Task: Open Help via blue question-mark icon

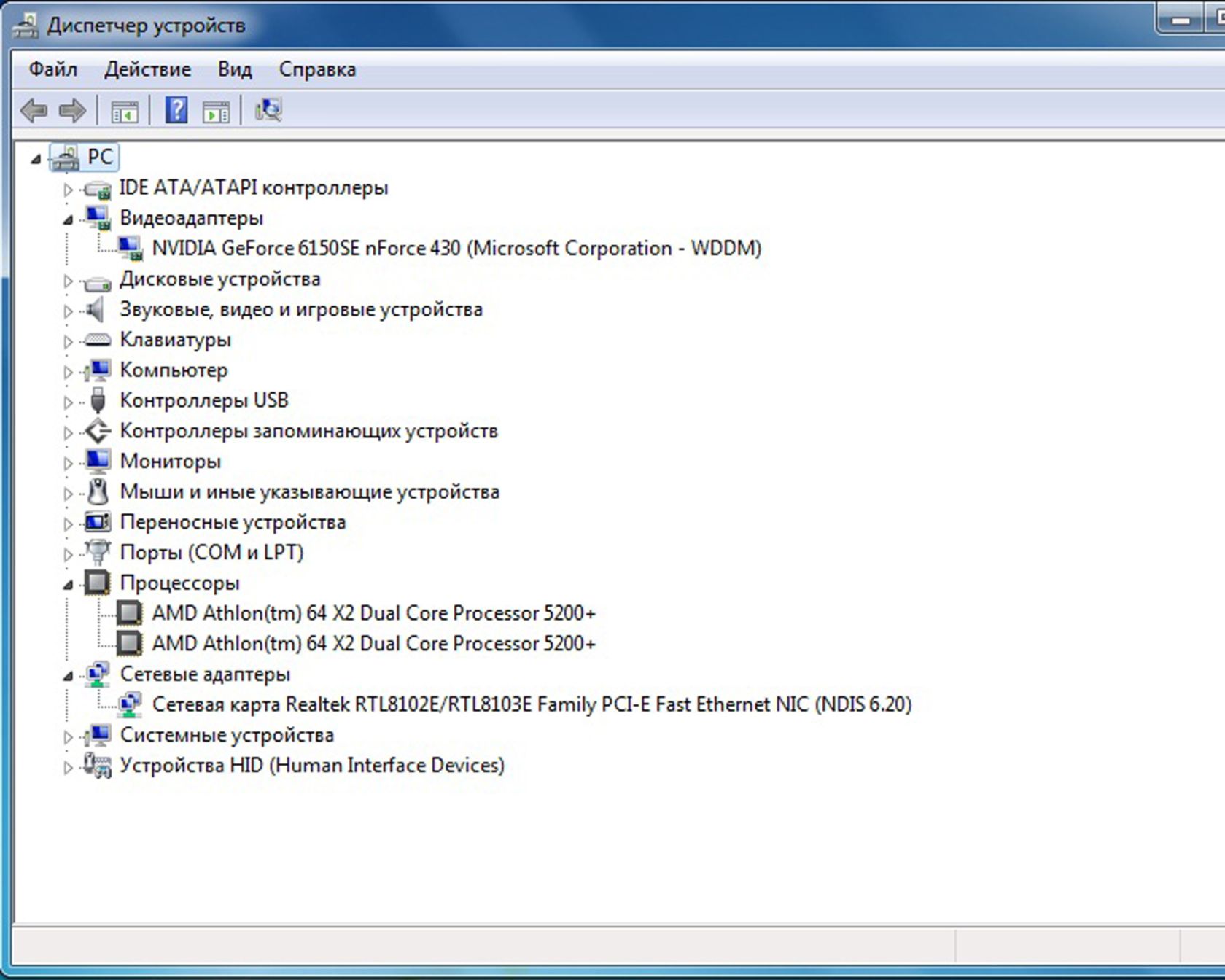Action: click(x=176, y=110)
